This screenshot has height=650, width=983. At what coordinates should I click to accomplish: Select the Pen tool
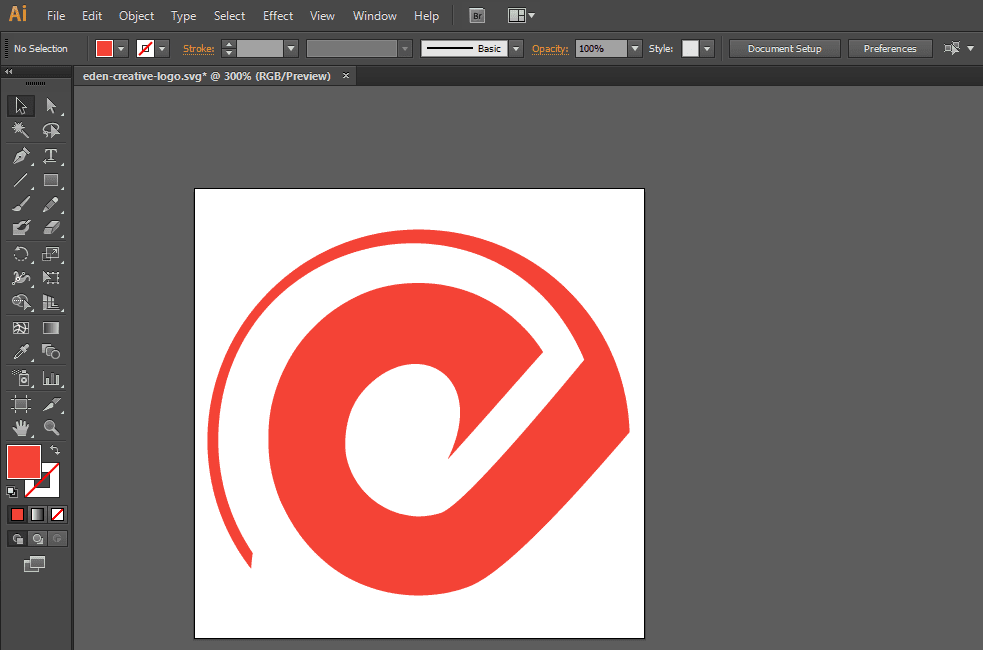coord(21,155)
